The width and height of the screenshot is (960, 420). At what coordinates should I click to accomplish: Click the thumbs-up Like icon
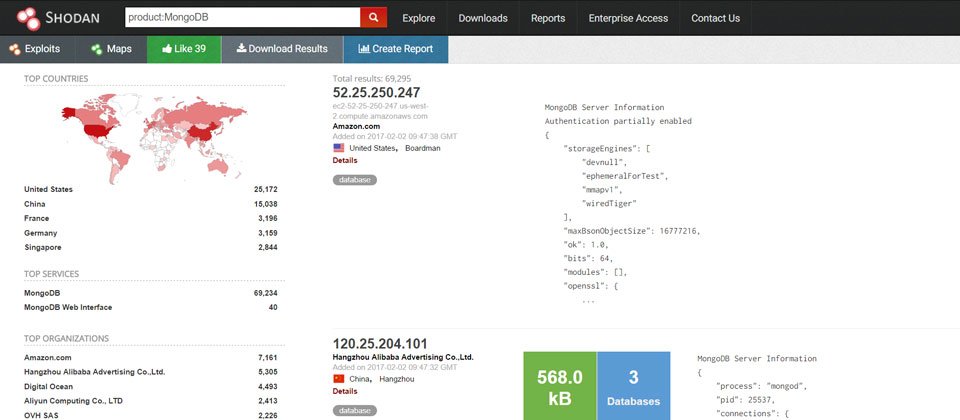(x=167, y=49)
